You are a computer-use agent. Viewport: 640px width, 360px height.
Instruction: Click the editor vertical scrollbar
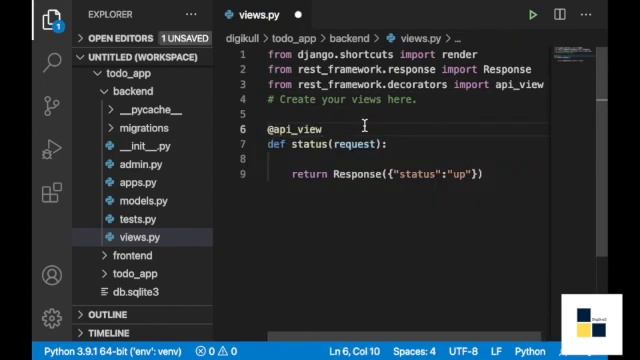pos(602,151)
